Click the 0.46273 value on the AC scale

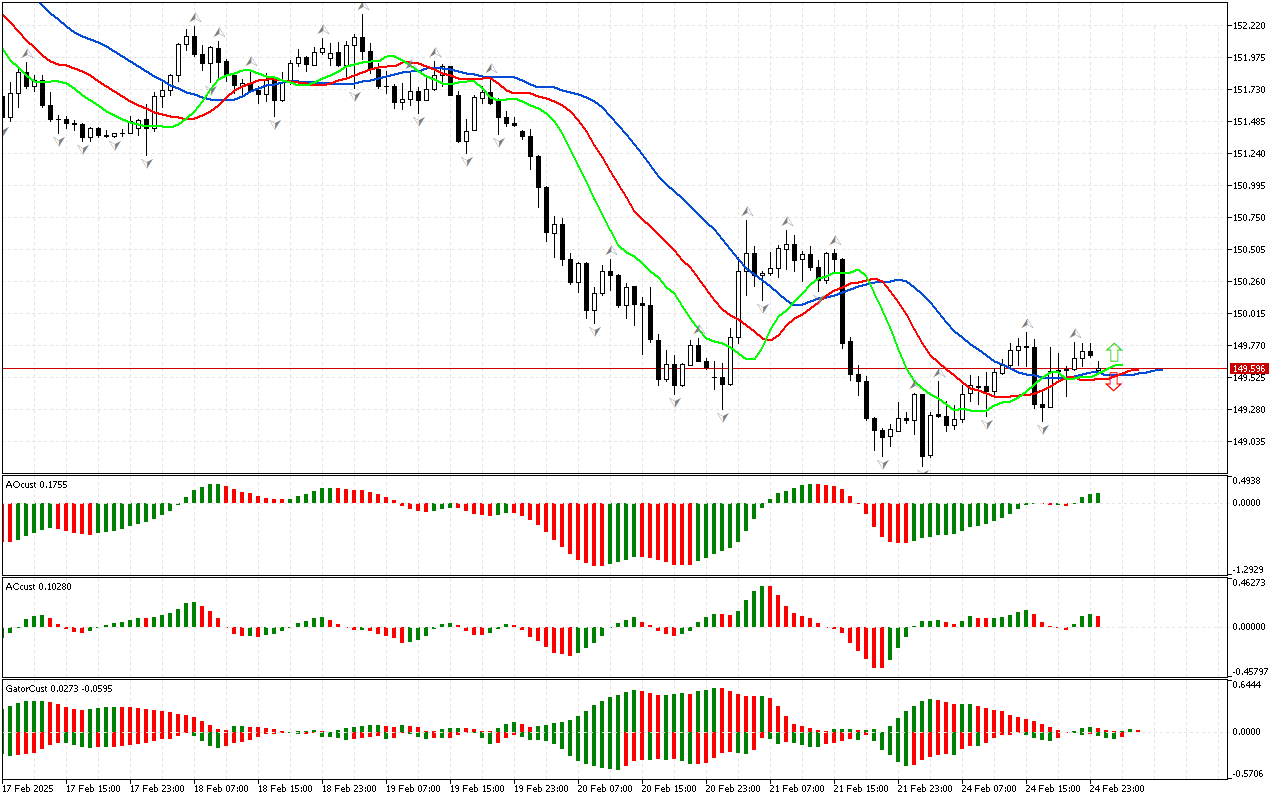pos(1249,582)
